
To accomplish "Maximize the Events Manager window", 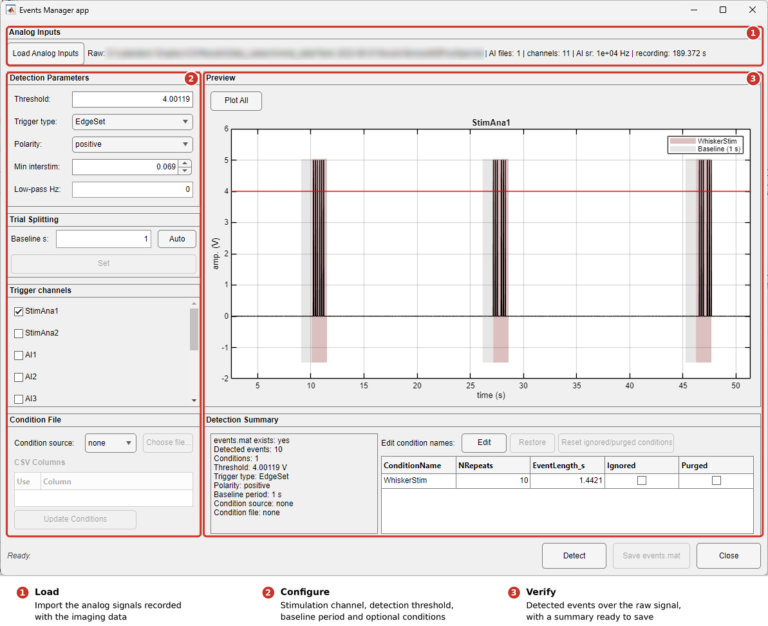I will 722,10.
